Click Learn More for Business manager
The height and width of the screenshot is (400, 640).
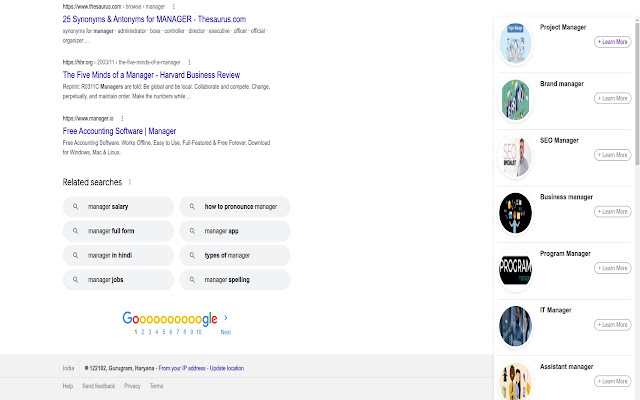tap(613, 211)
